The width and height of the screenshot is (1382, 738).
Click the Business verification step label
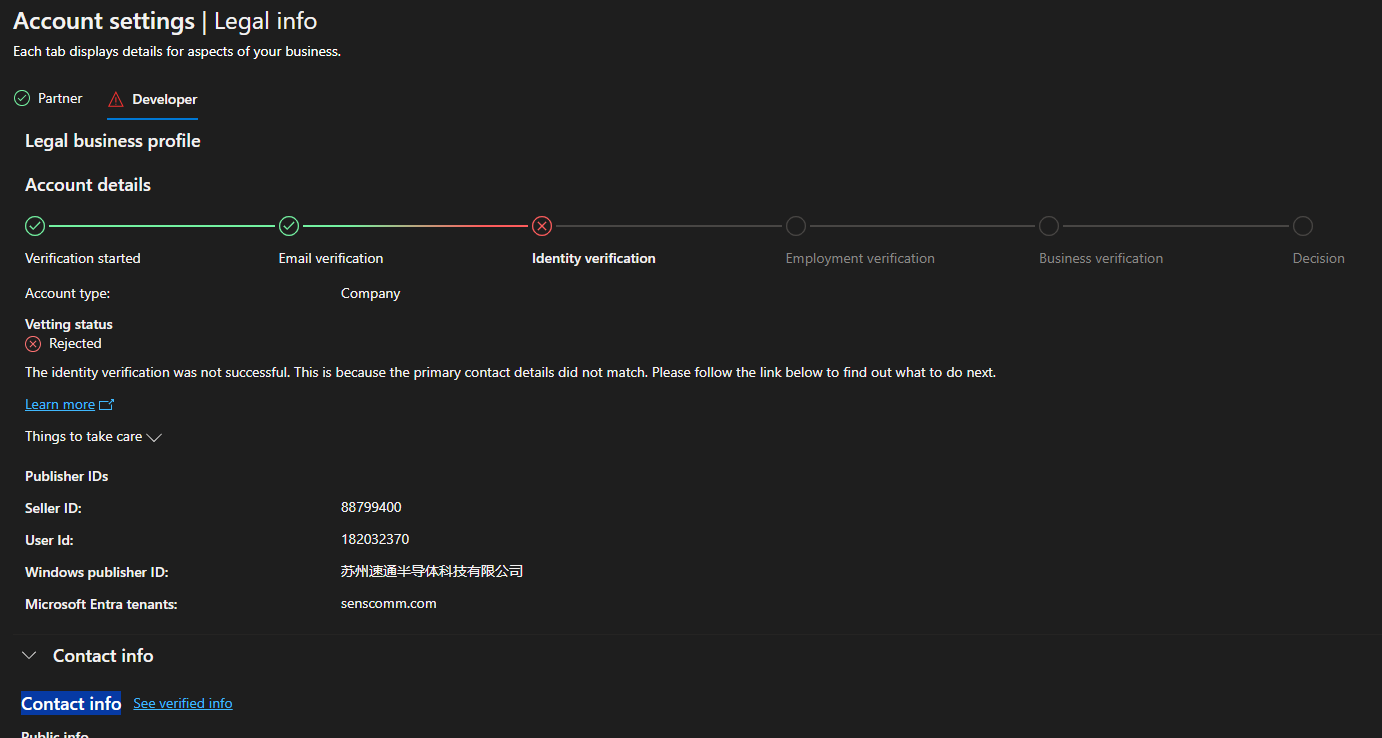tap(1101, 258)
